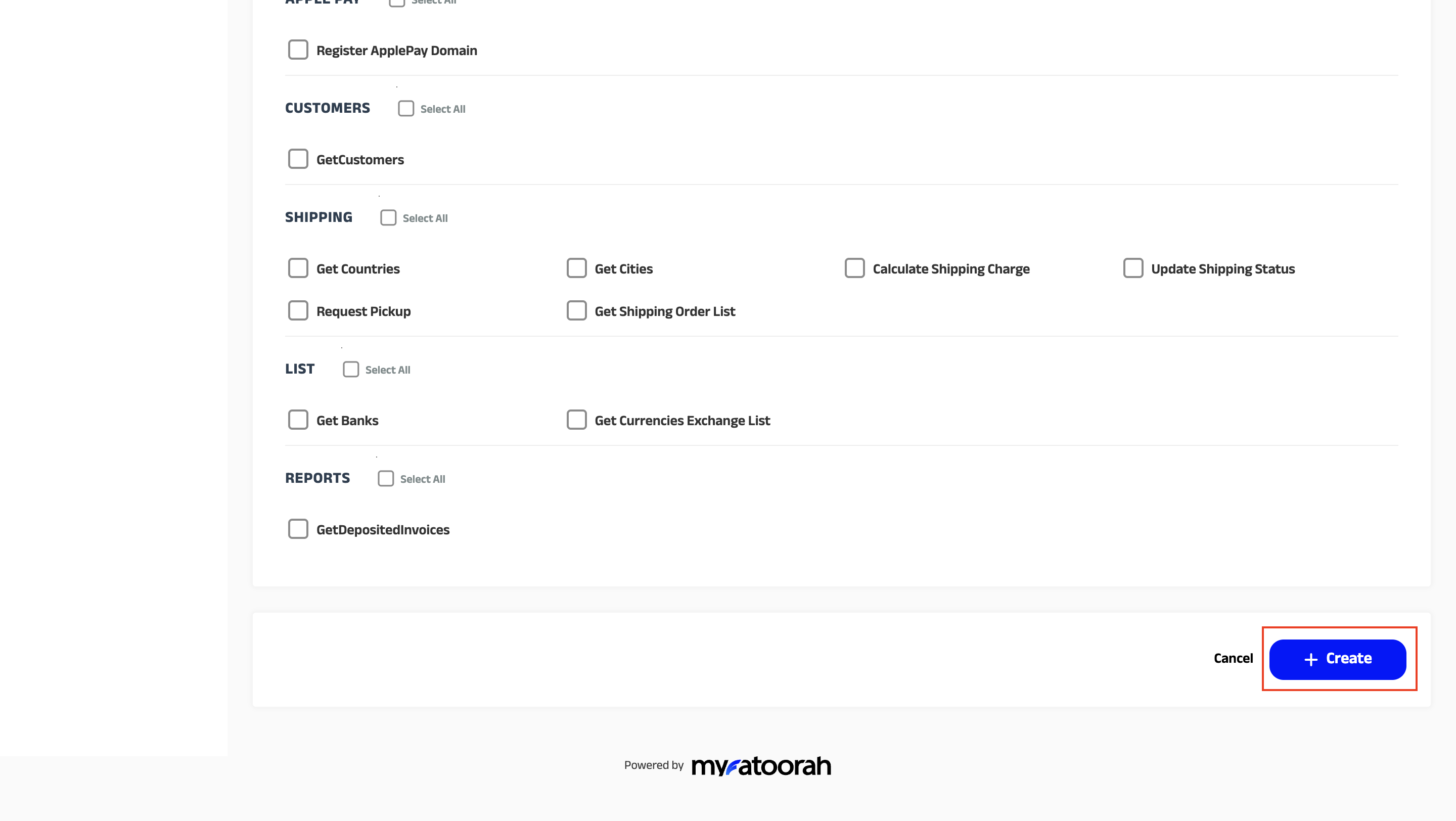Enable GetCustomers permission
This screenshot has width=1456, height=821.
[x=298, y=159]
